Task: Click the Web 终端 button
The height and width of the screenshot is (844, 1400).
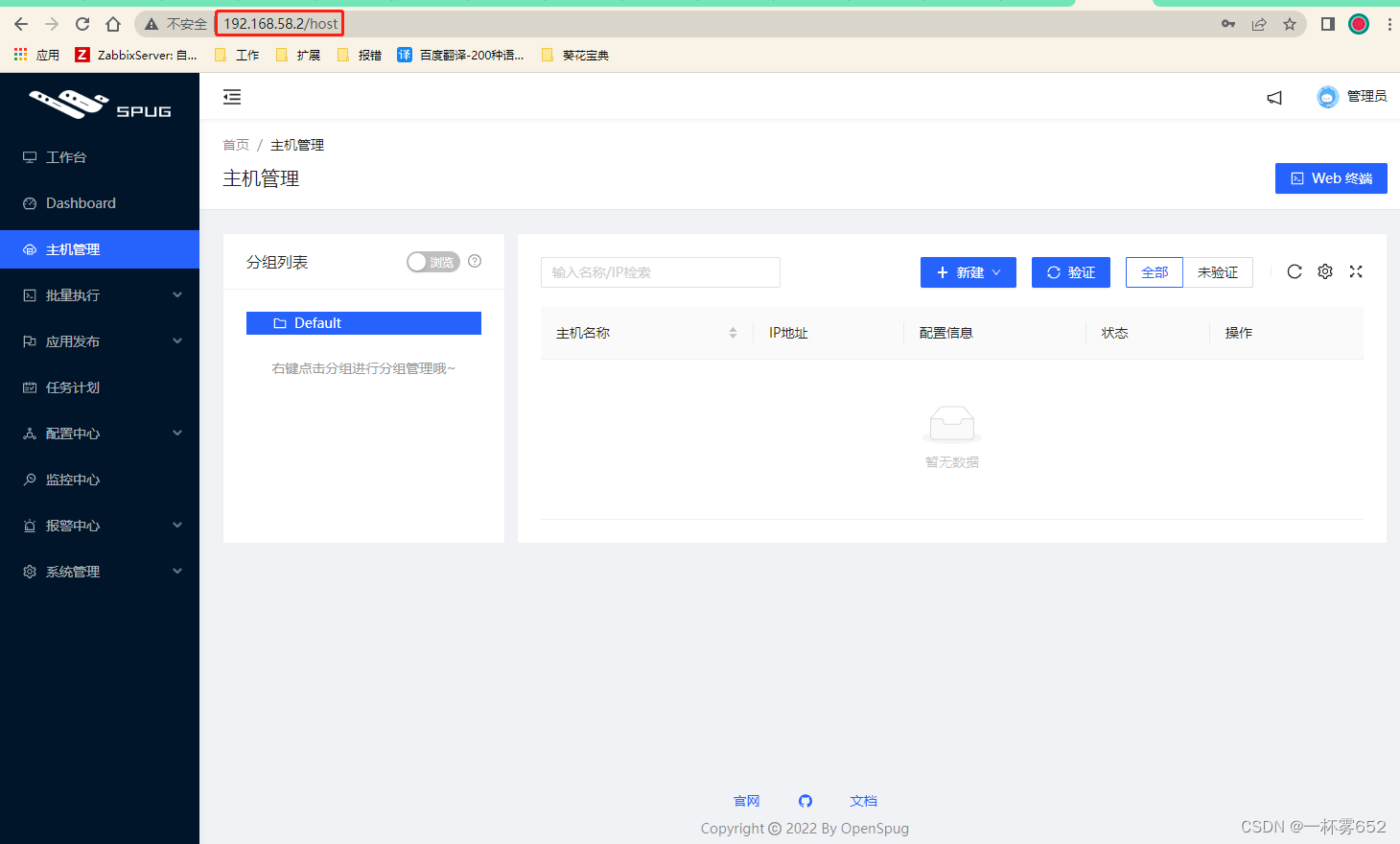Action: 1331,178
